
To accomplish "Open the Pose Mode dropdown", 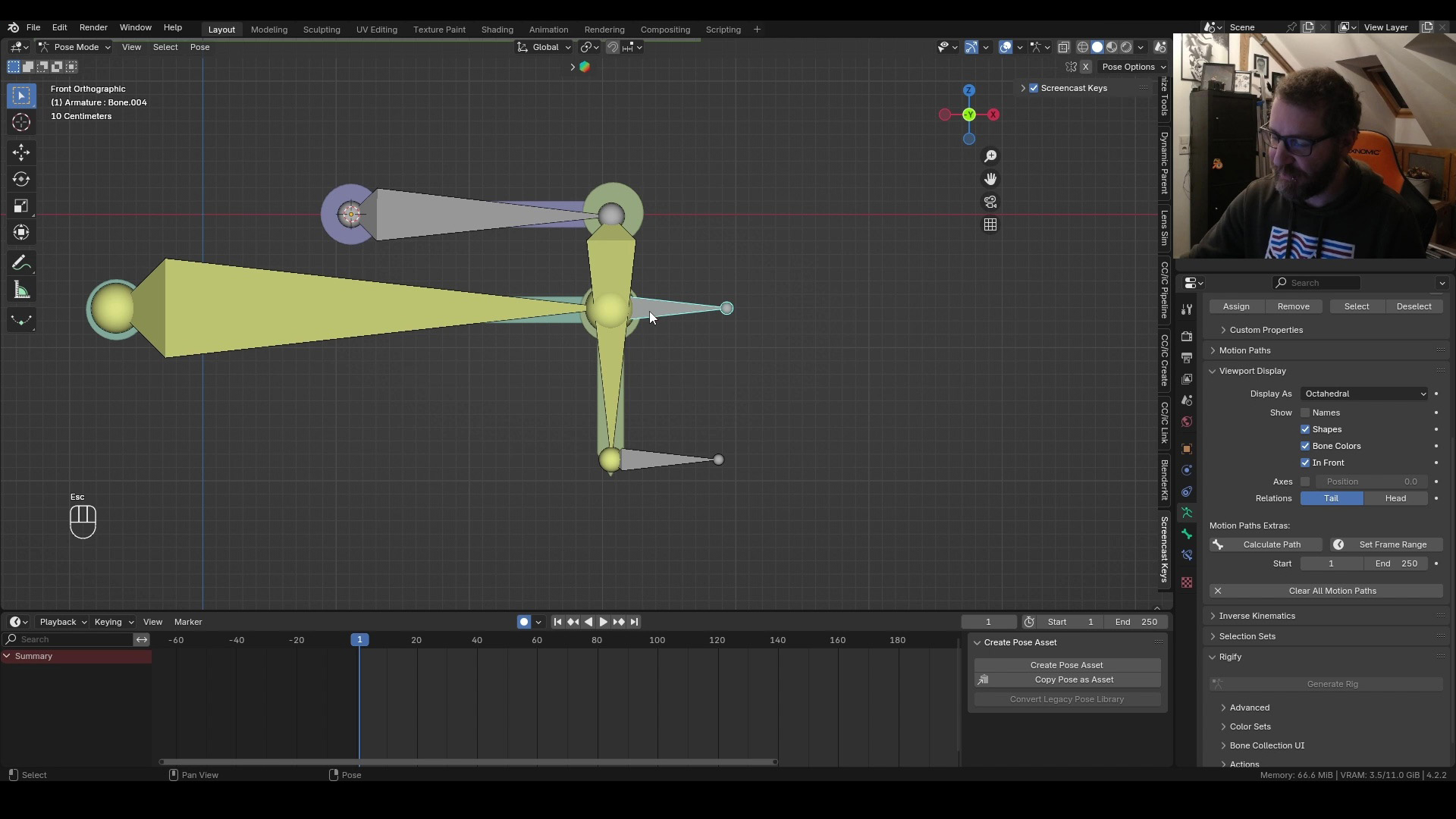I will coord(74,47).
